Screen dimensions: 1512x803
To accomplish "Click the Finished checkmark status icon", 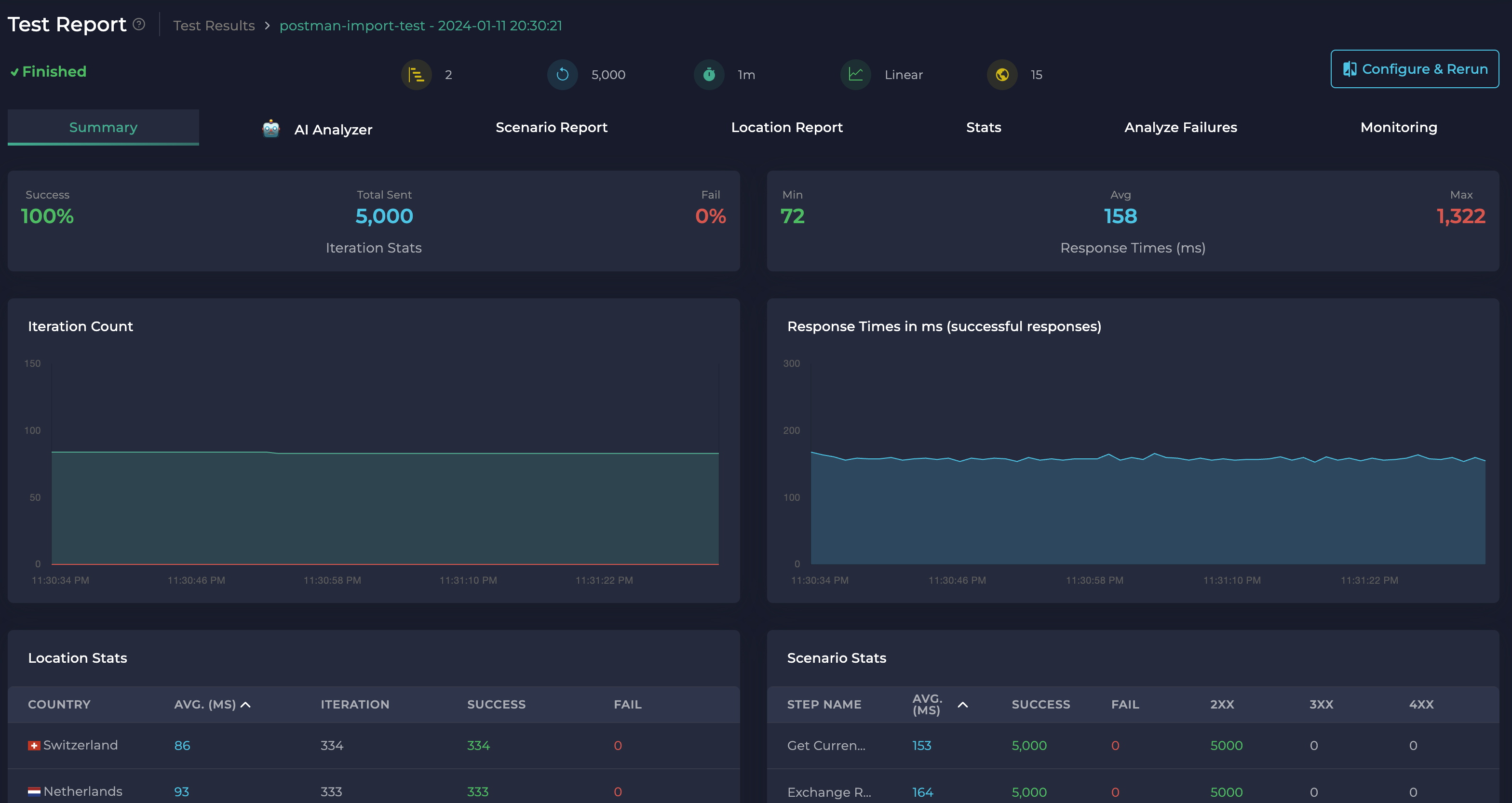I will click(14, 72).
